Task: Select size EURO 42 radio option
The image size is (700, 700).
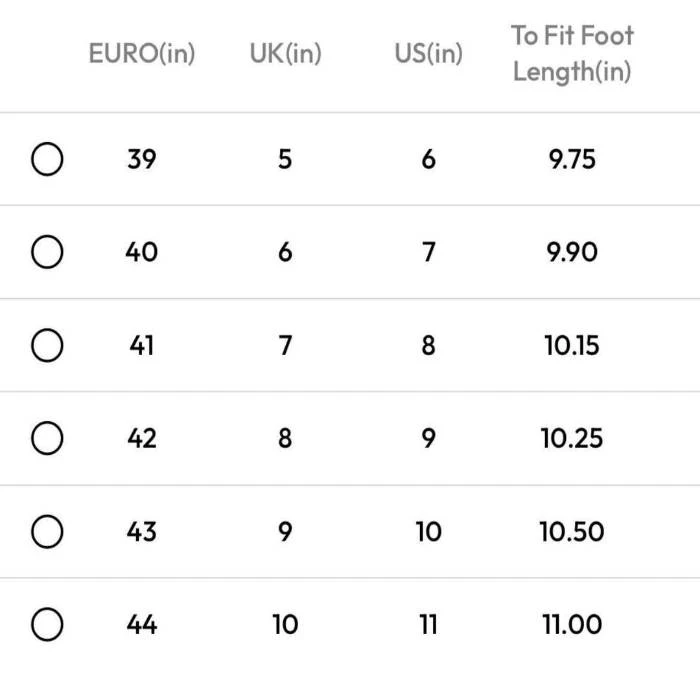Action: [x=47, y=438]
